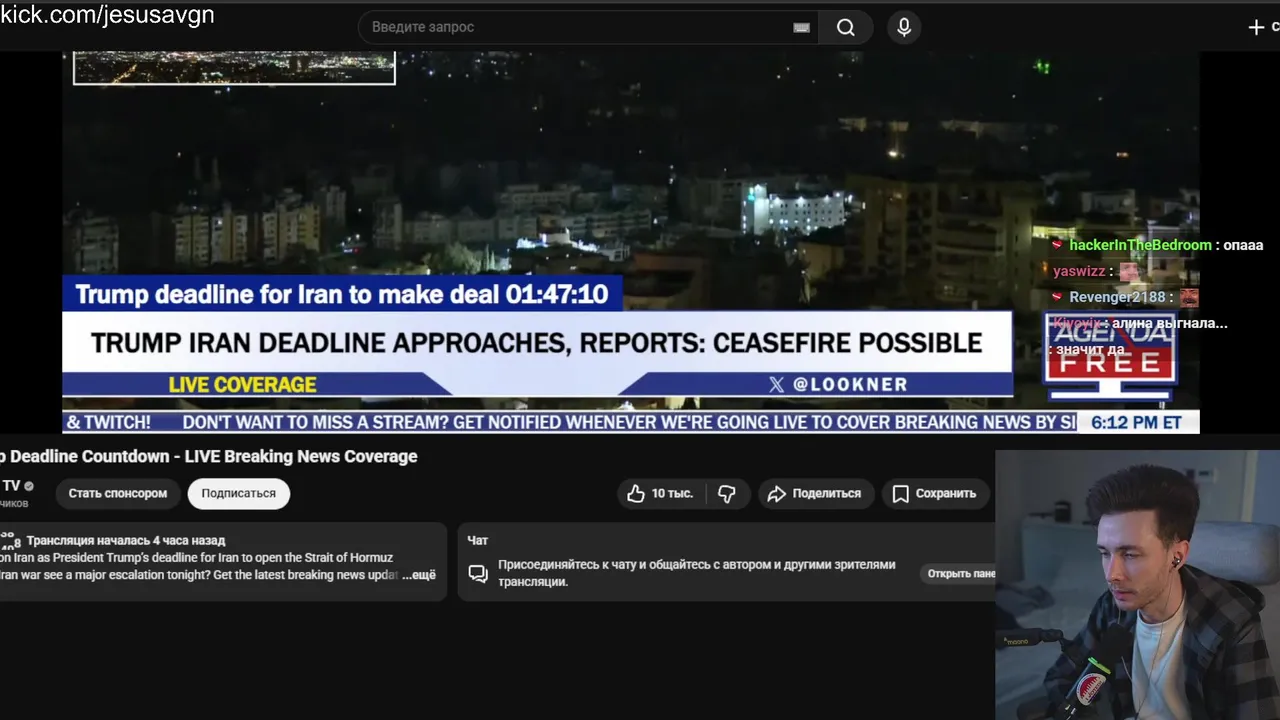Click the Открыть панель chat button
The width and height of the screenshot is (1280, 720).
coord(960,573)
